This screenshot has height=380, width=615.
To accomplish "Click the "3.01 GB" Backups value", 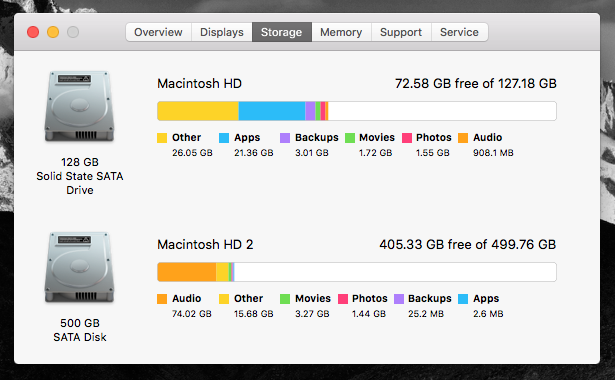I will [312, 153].
